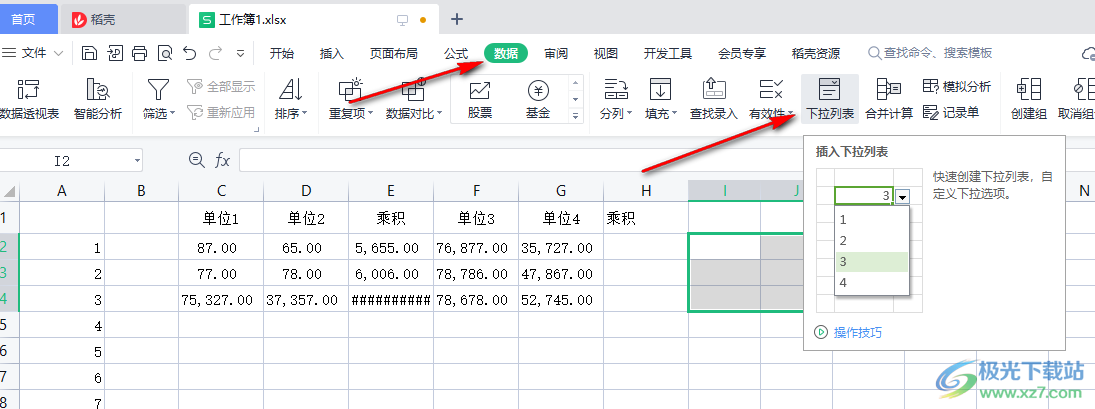Open the 审阅 tab
1095x409 pixels.
pyautogui.click(x=557, y=53)
